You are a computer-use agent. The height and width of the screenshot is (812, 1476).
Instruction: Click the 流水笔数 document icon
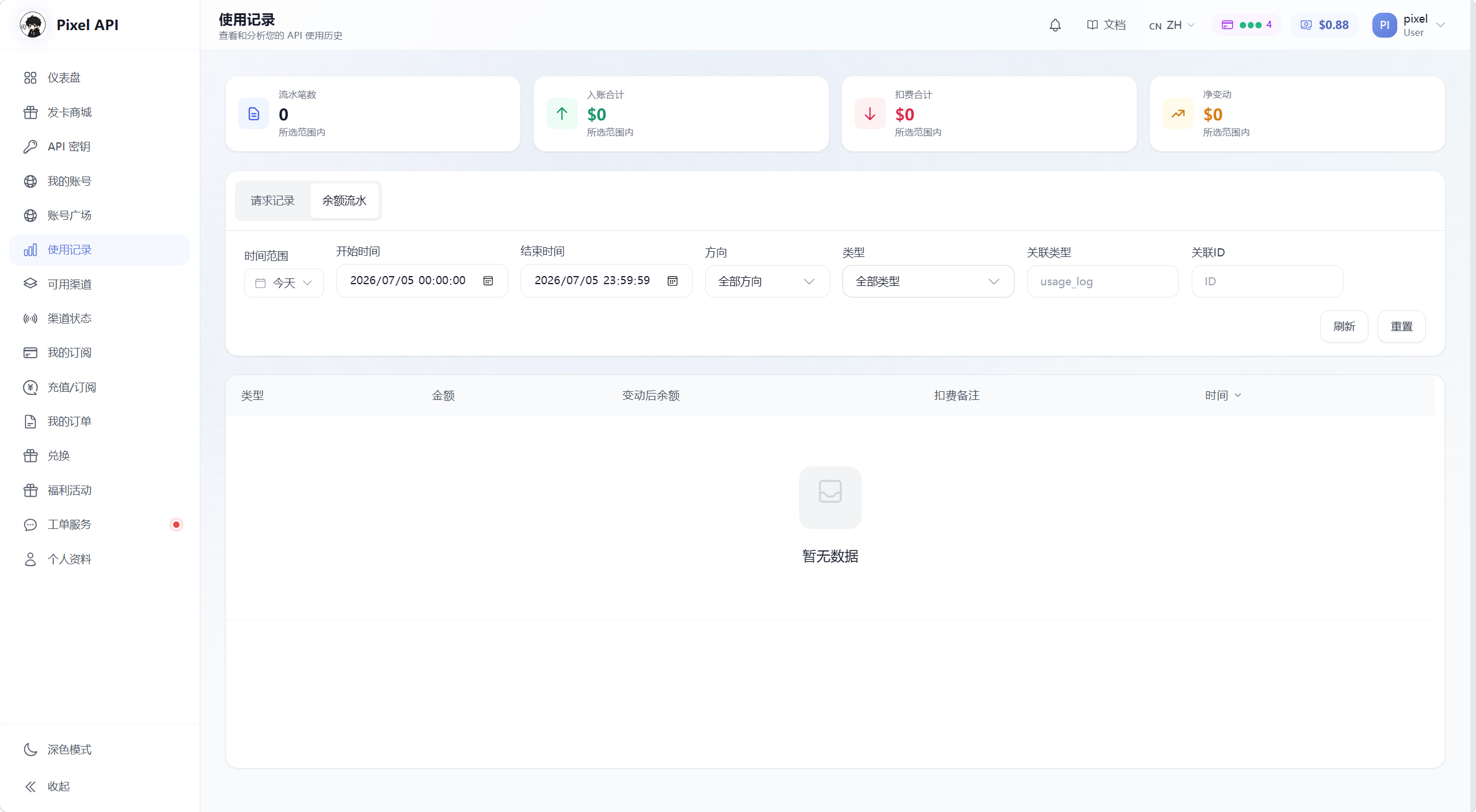254,114
